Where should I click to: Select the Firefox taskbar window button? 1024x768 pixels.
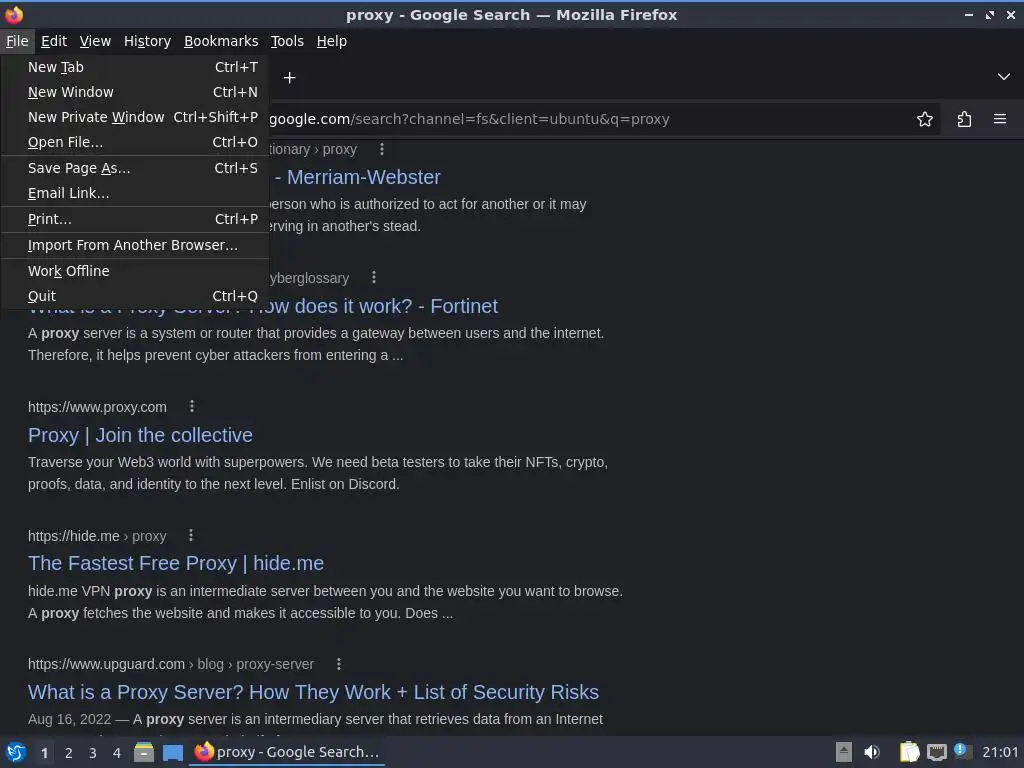tap(287, 752)
